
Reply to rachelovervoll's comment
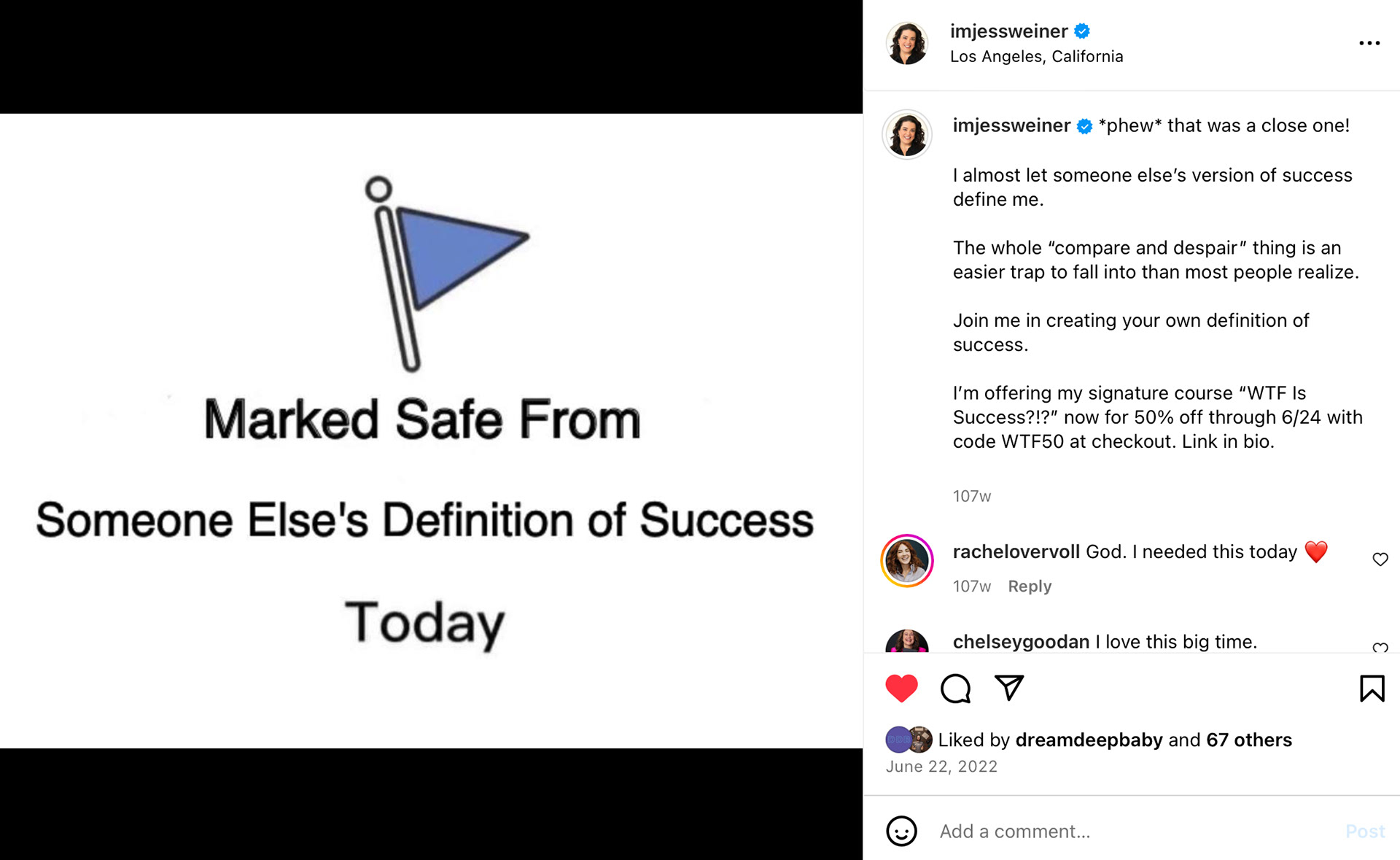click(1029, 586)
